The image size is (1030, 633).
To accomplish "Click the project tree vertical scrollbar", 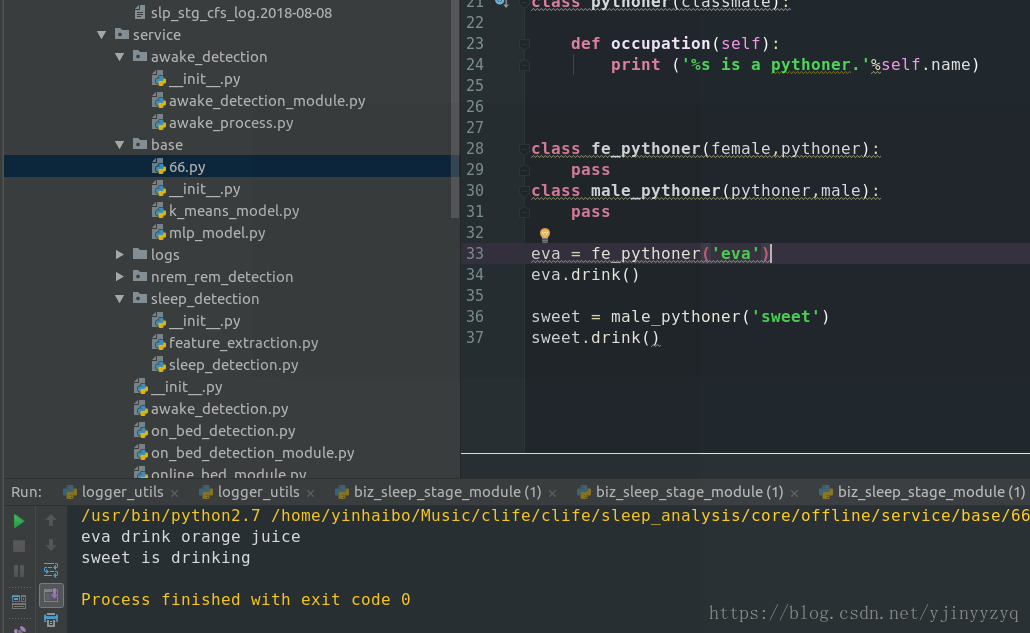I will (455, 108).
